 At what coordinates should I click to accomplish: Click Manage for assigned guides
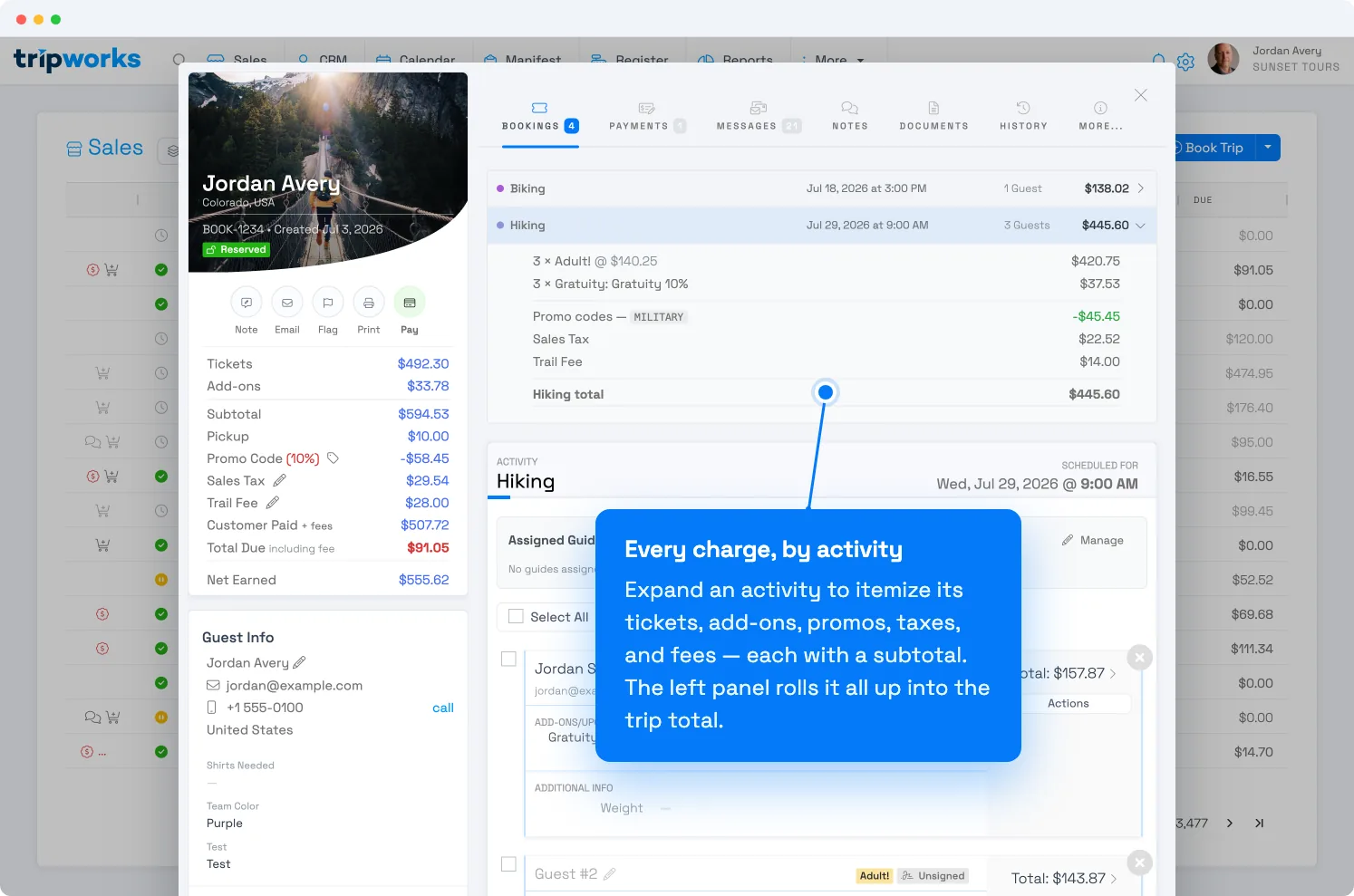coord(1093,540)
